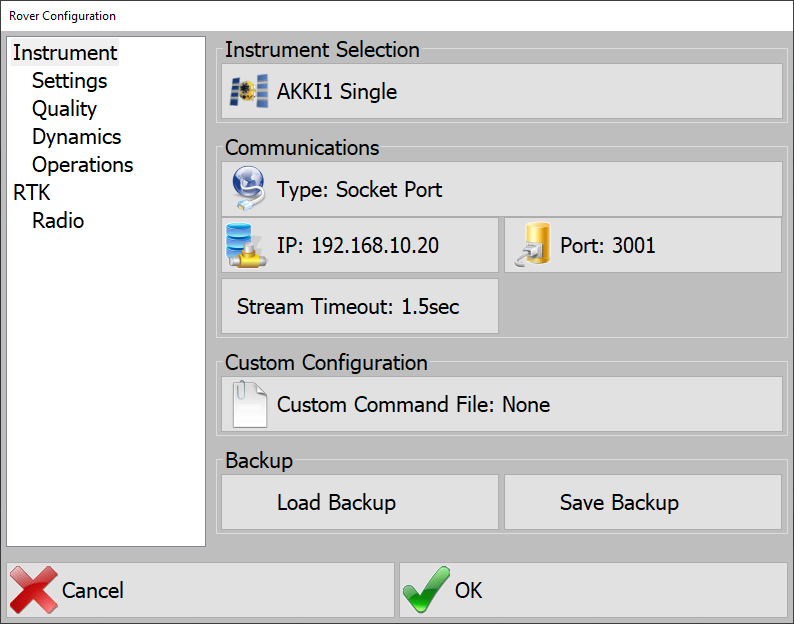Viewport: 794px width, 624px height.
Task: Open the Dynamics configuration page
Action: coord(76,137)
